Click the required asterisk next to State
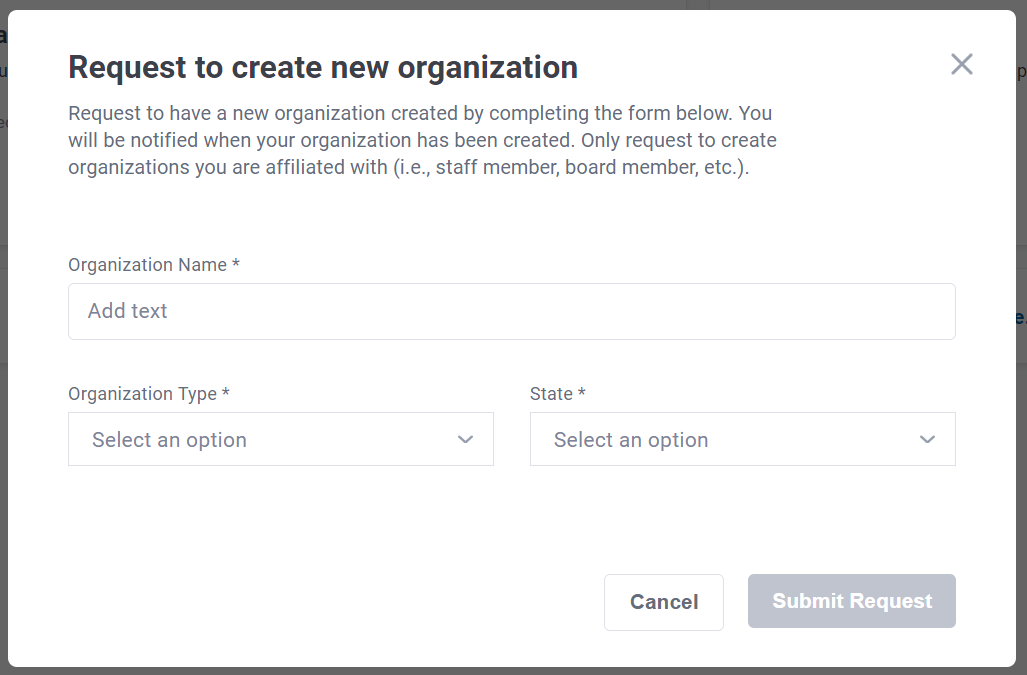 582,394
